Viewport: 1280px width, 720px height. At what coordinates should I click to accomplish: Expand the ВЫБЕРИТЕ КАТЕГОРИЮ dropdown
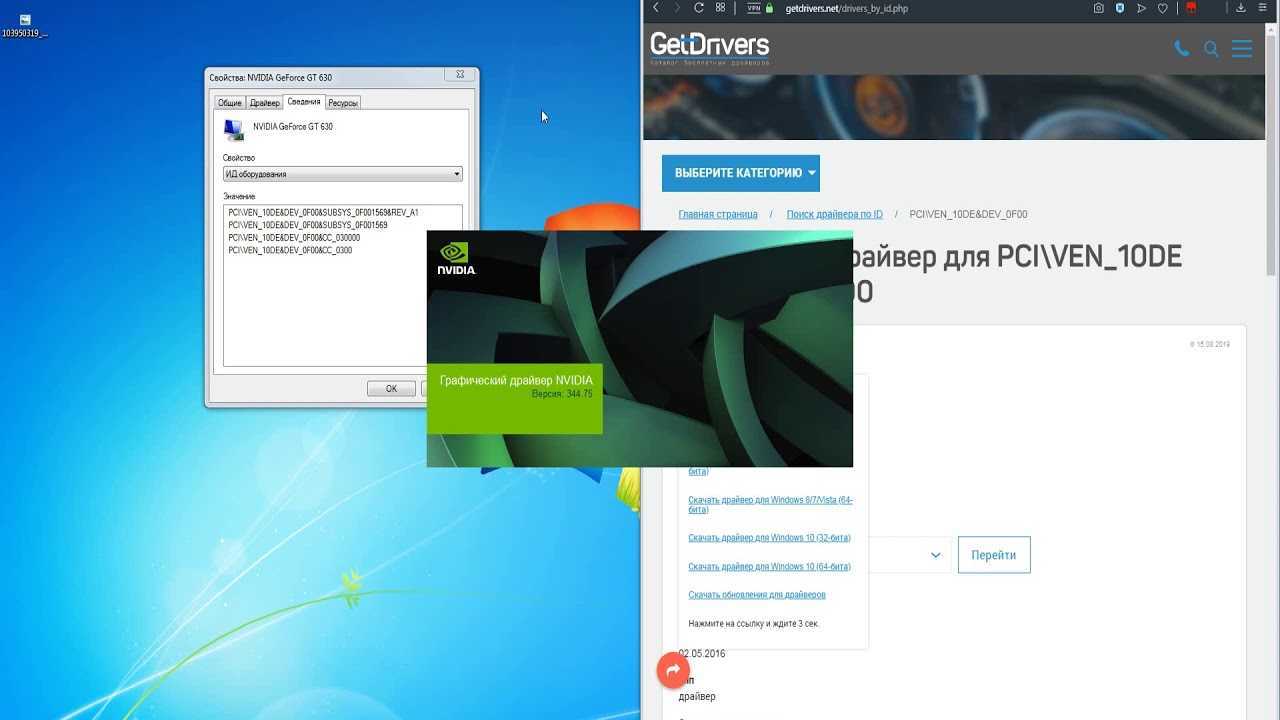(741, 173)
